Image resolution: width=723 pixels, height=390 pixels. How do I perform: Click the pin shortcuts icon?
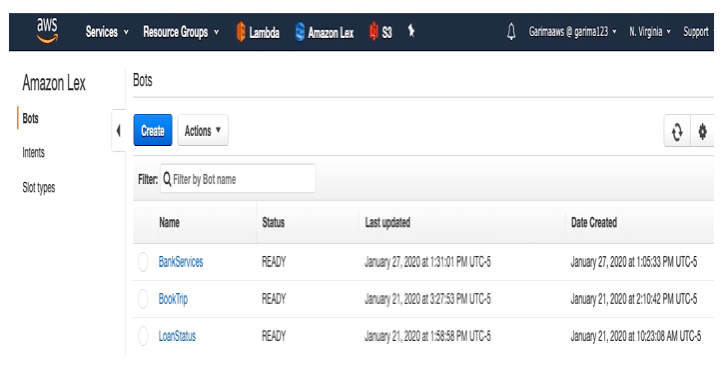click(411, 31)
